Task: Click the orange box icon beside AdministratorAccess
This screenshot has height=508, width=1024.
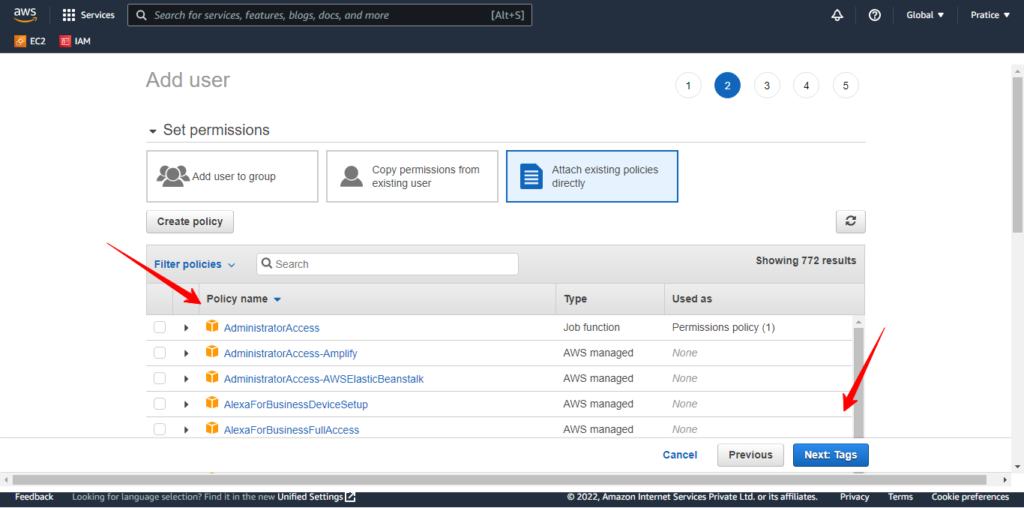Action: click(212, 326)
